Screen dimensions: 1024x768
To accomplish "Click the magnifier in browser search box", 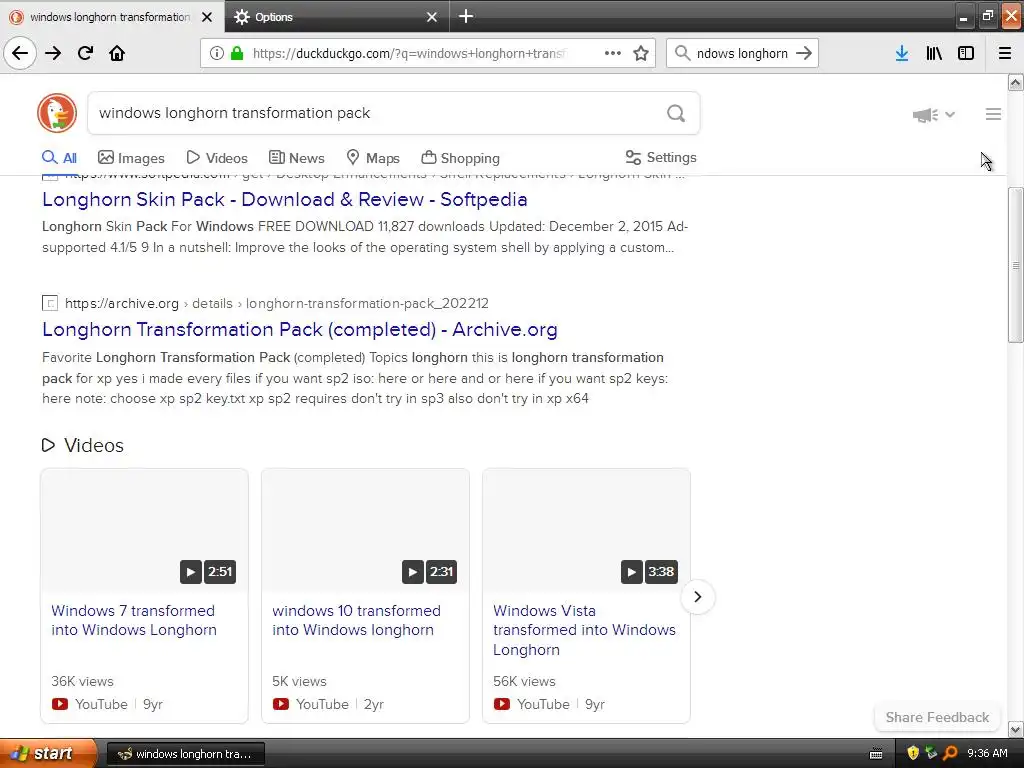I will coord(682,53).
